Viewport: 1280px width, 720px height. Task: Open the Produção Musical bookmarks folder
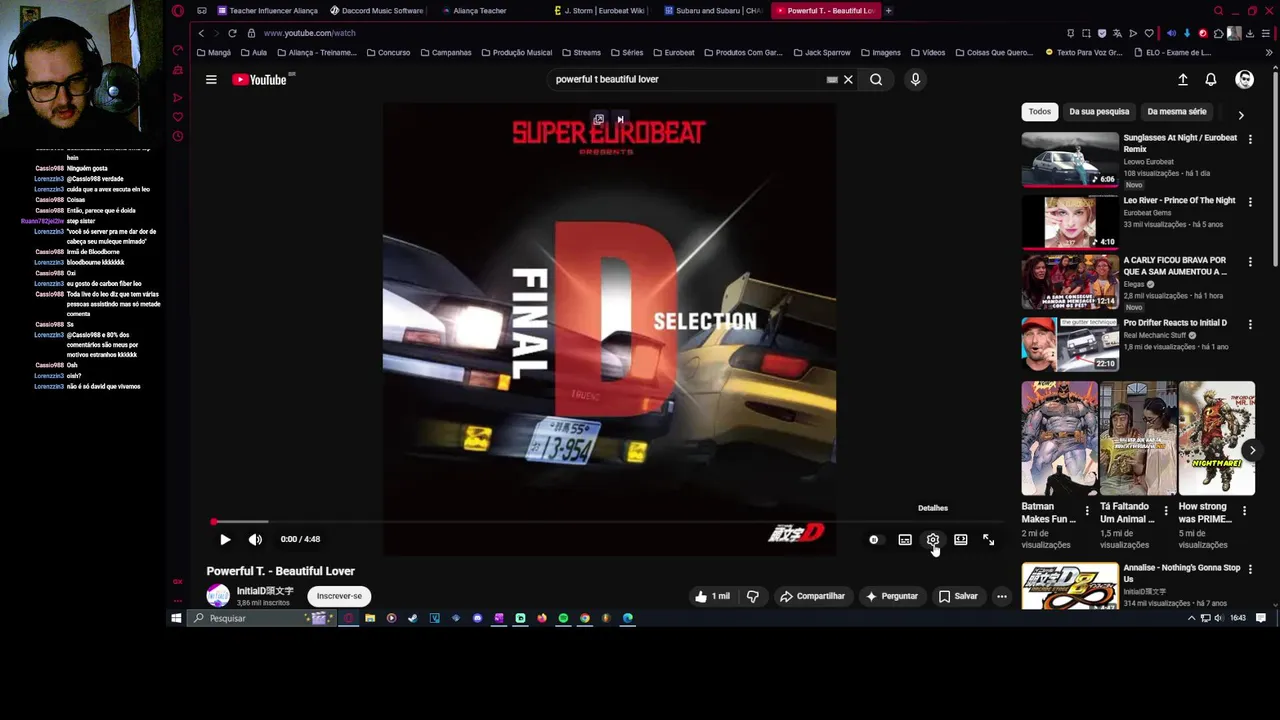[x=516, y=53]
